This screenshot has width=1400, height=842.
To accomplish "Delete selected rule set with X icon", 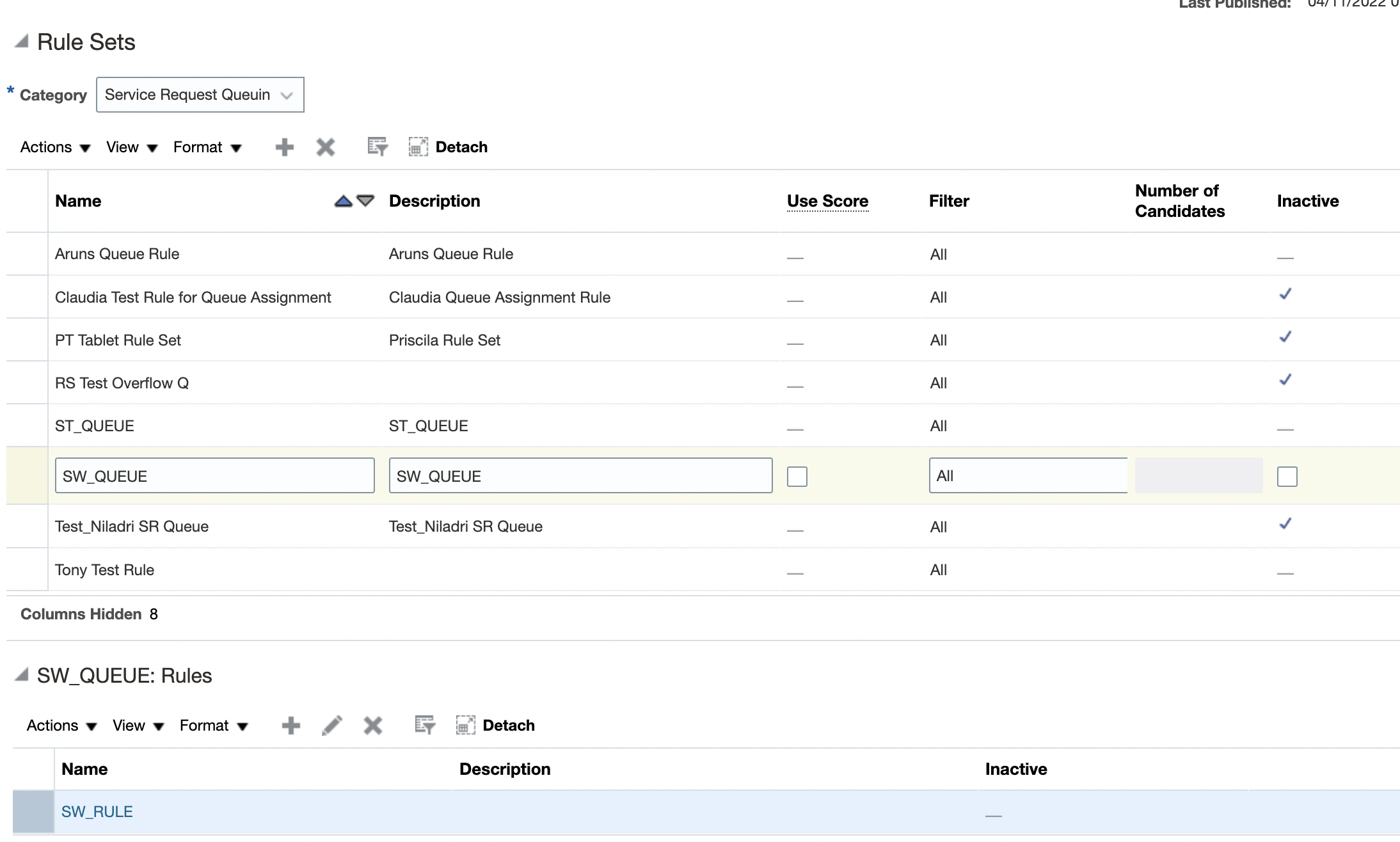I will (x=325, y=147).
